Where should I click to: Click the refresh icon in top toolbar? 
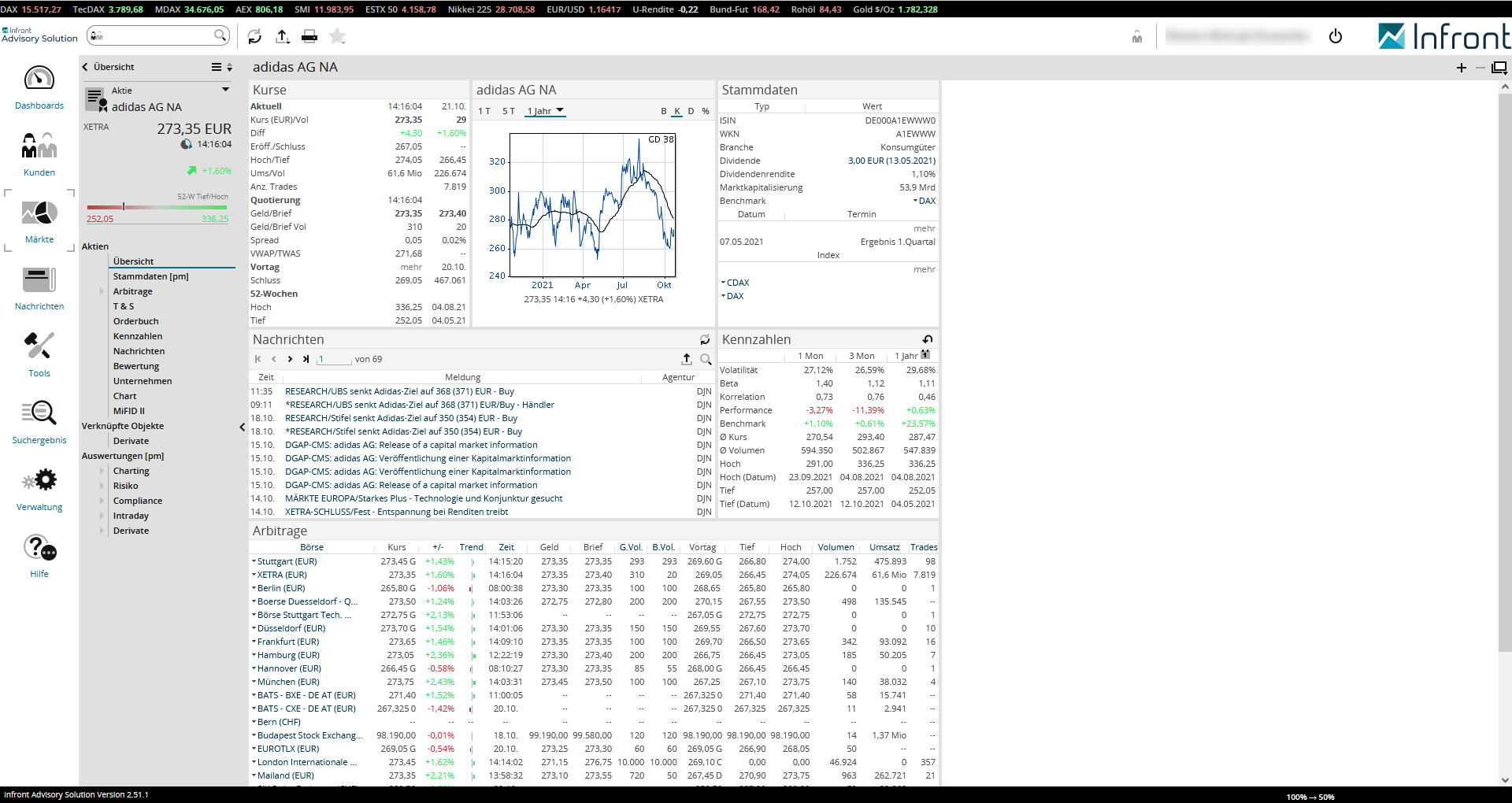254,36
